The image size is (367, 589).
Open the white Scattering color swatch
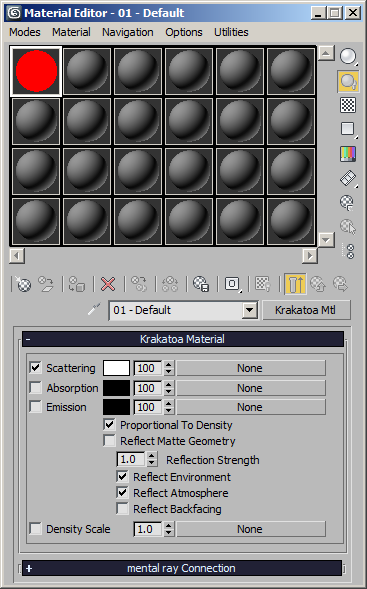click(116, 368)
